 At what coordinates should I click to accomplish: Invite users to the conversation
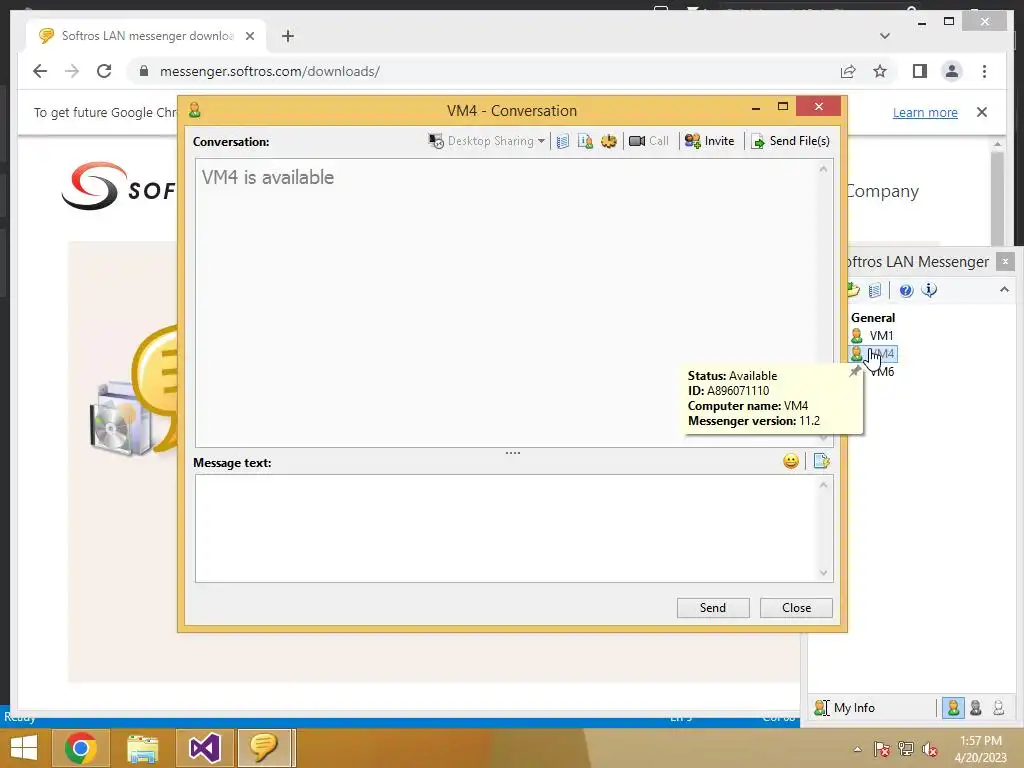(x=710, y=141)
